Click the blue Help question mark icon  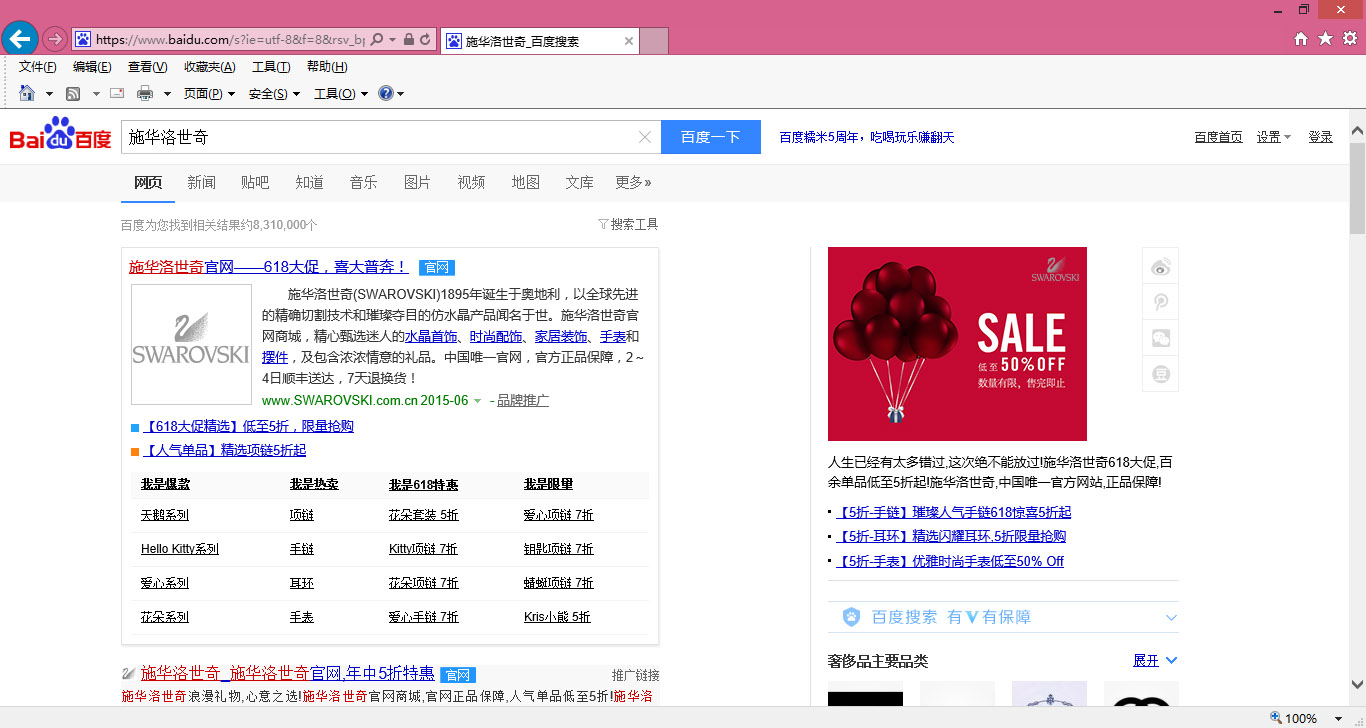[x=385, y=94]
